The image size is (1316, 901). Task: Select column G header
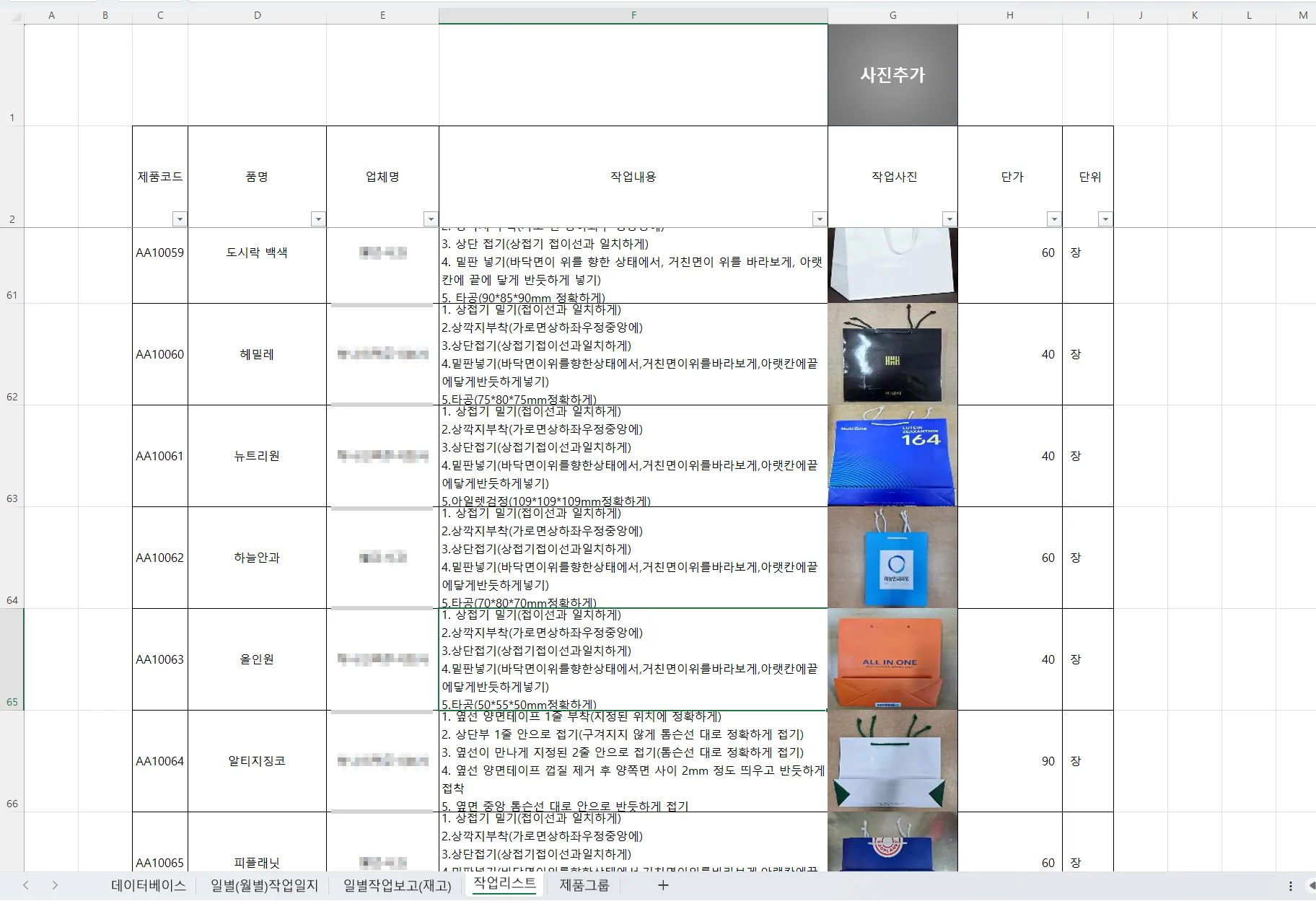[892, 15]
